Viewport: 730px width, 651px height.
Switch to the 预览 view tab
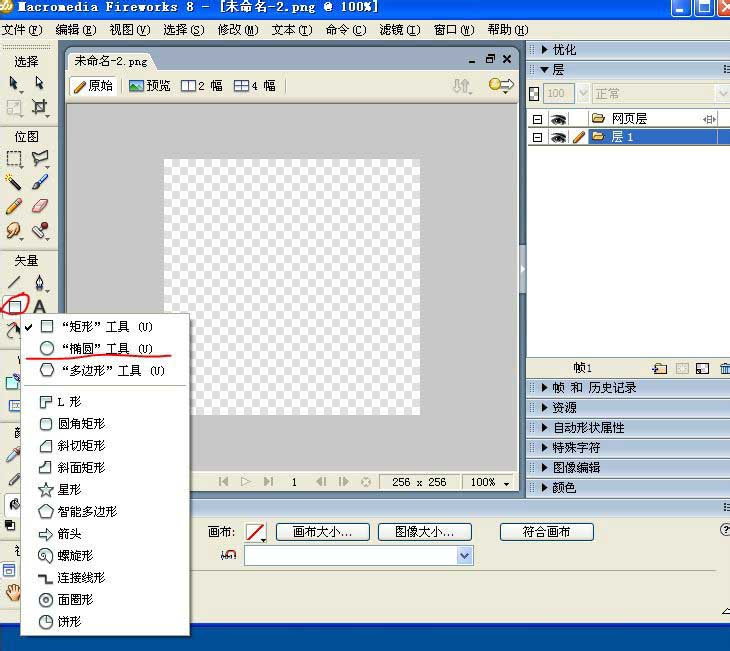[x=150, y=86]
